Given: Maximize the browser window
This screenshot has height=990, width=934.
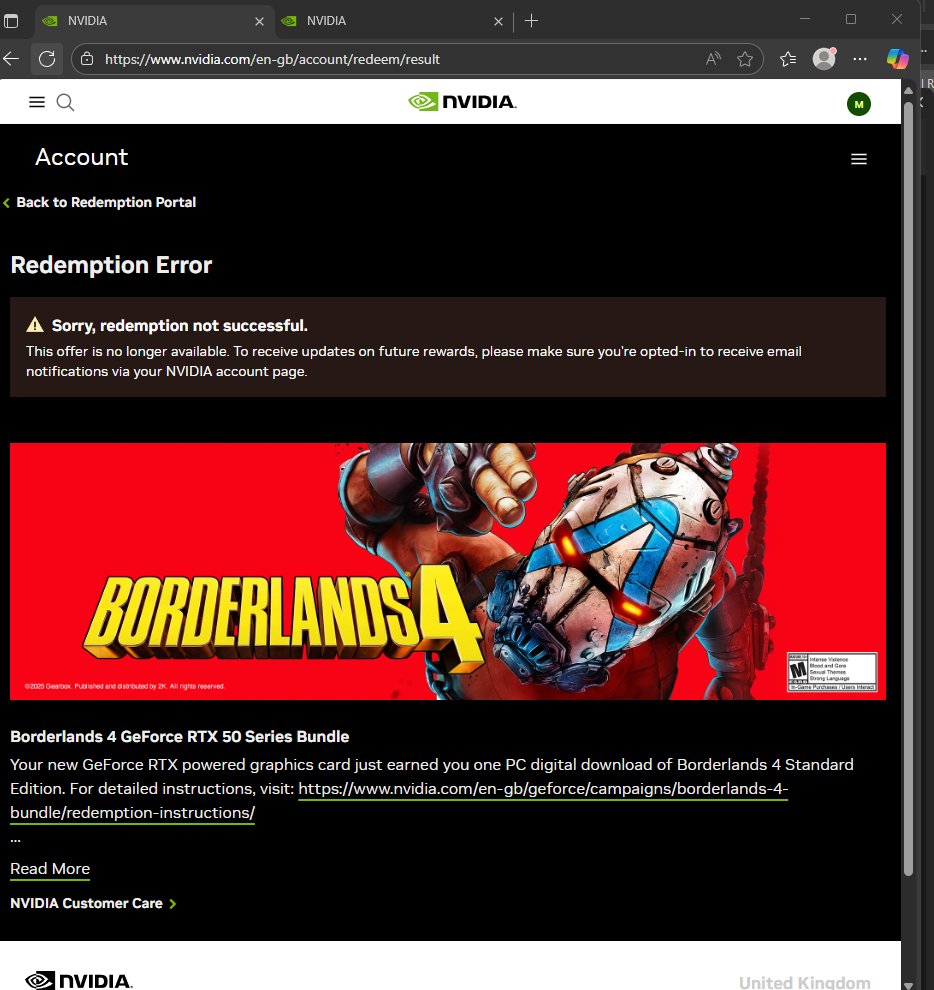Looking at the screenshot, I should click(851, 20).
